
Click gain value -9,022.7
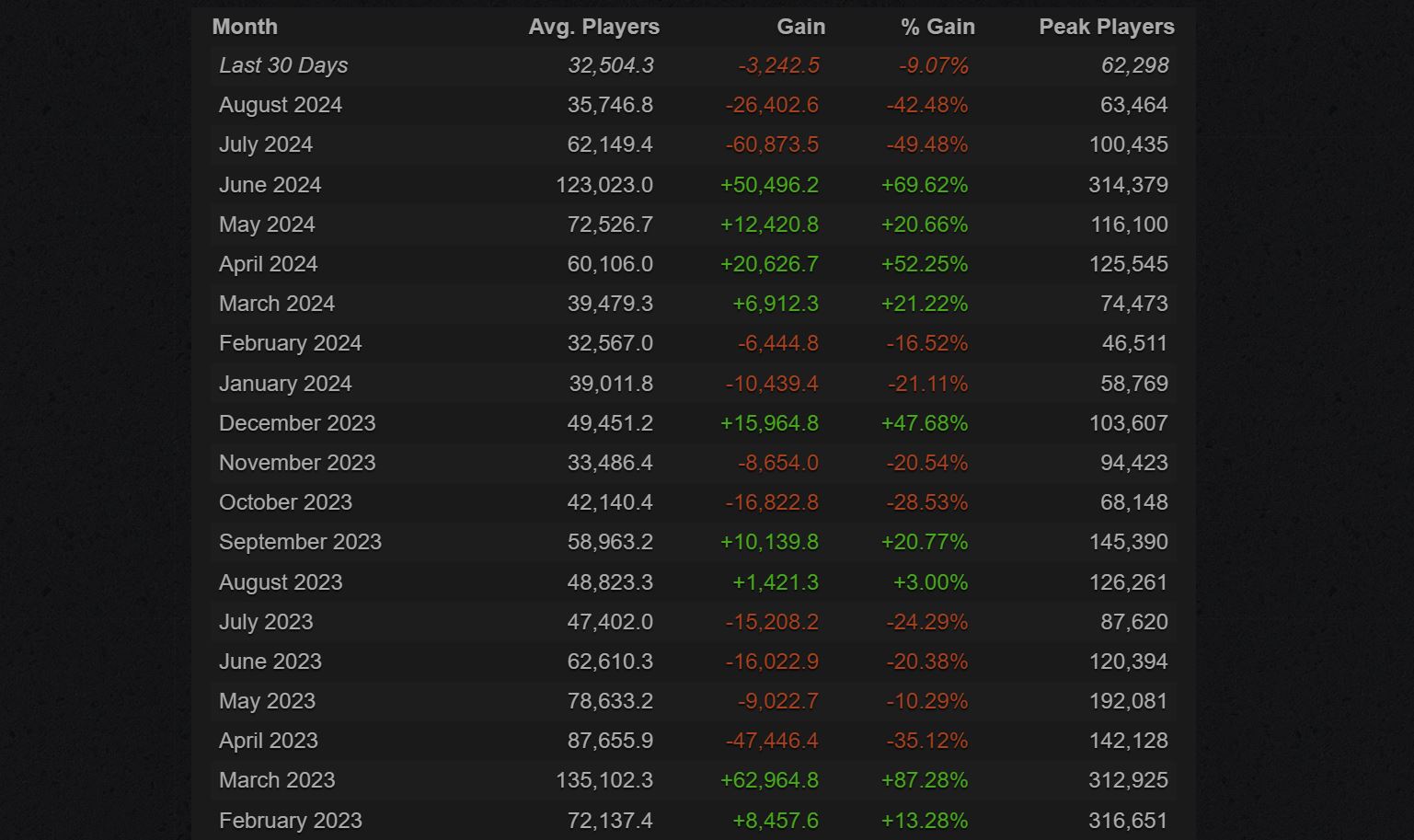(x=778, y=701)
